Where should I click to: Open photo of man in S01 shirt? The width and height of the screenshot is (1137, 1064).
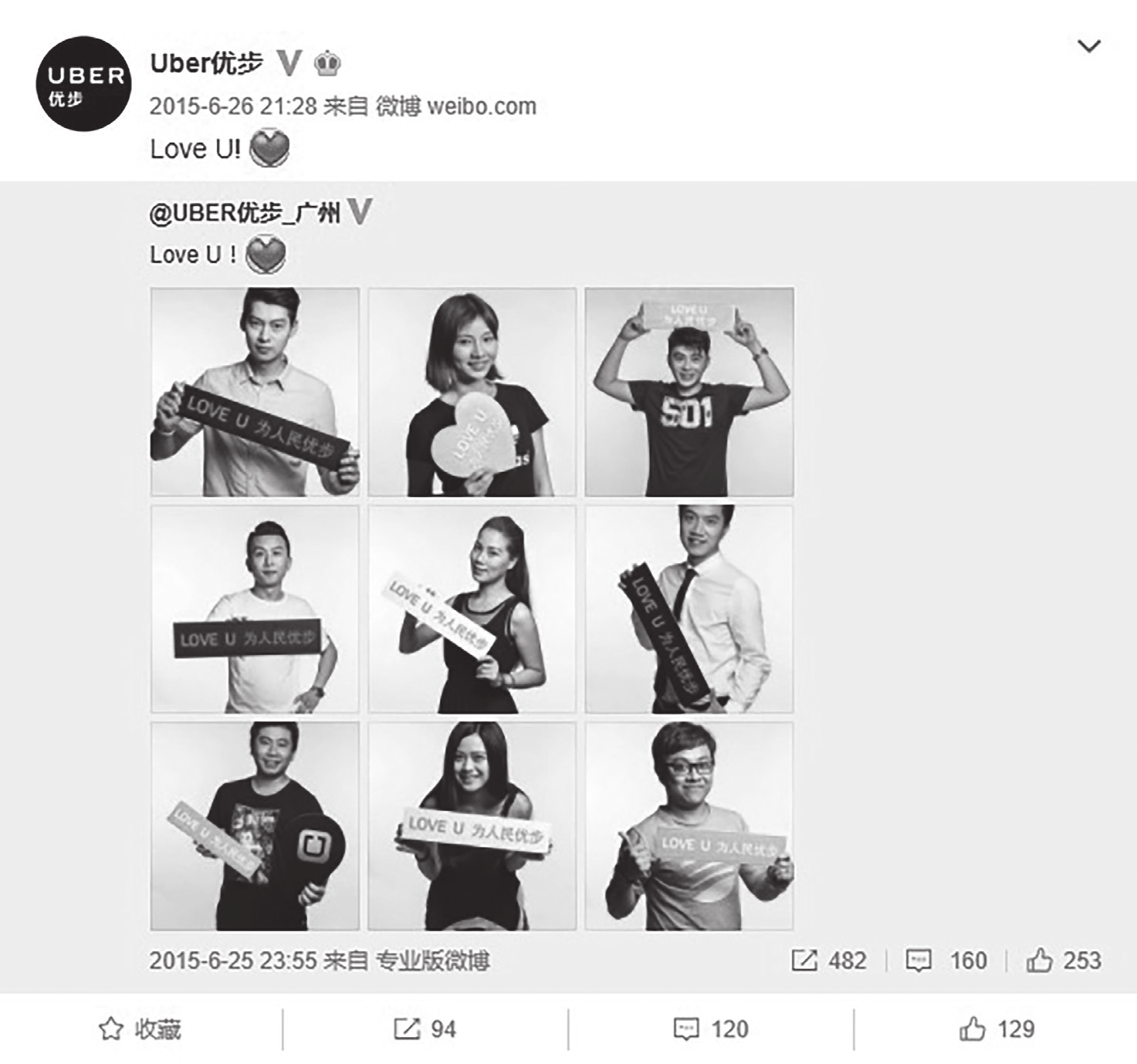[x=689, y=392]
